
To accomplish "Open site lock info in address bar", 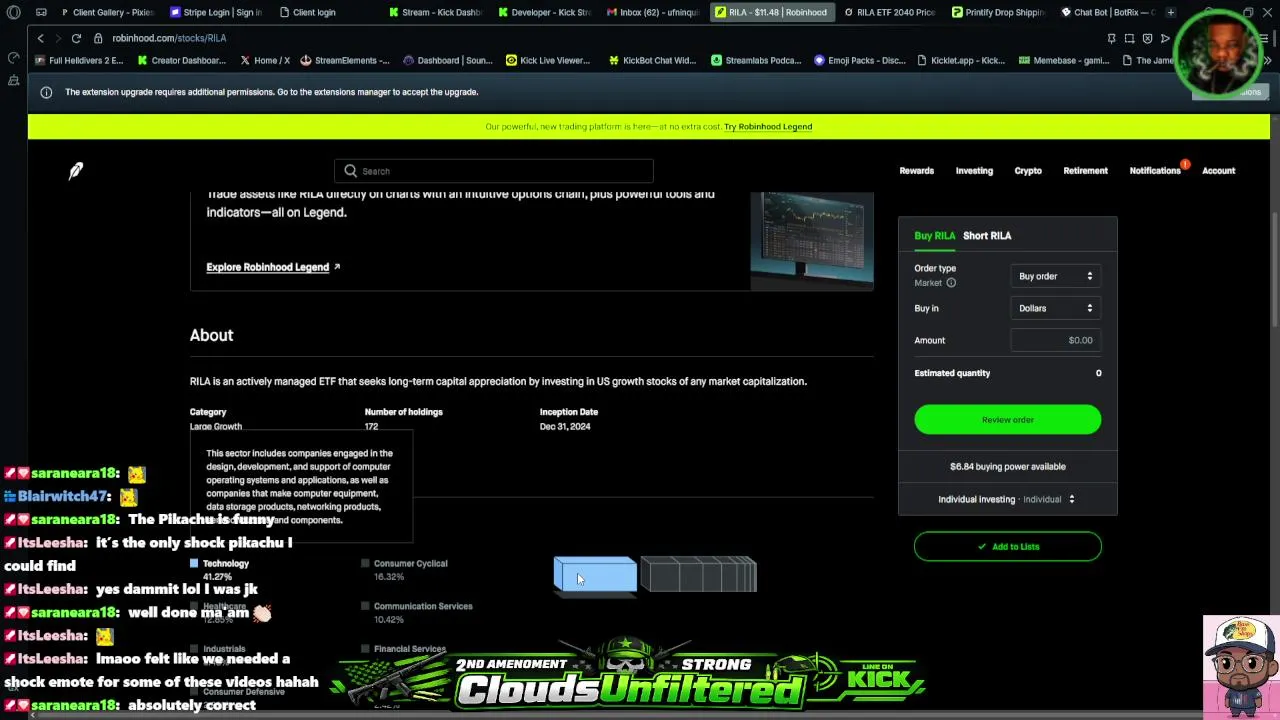I will click(98, 38).
